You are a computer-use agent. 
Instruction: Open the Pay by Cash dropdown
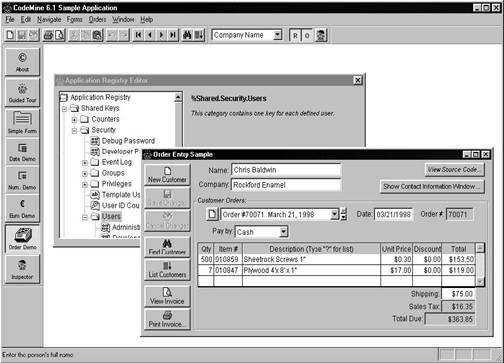pos(283,231)
